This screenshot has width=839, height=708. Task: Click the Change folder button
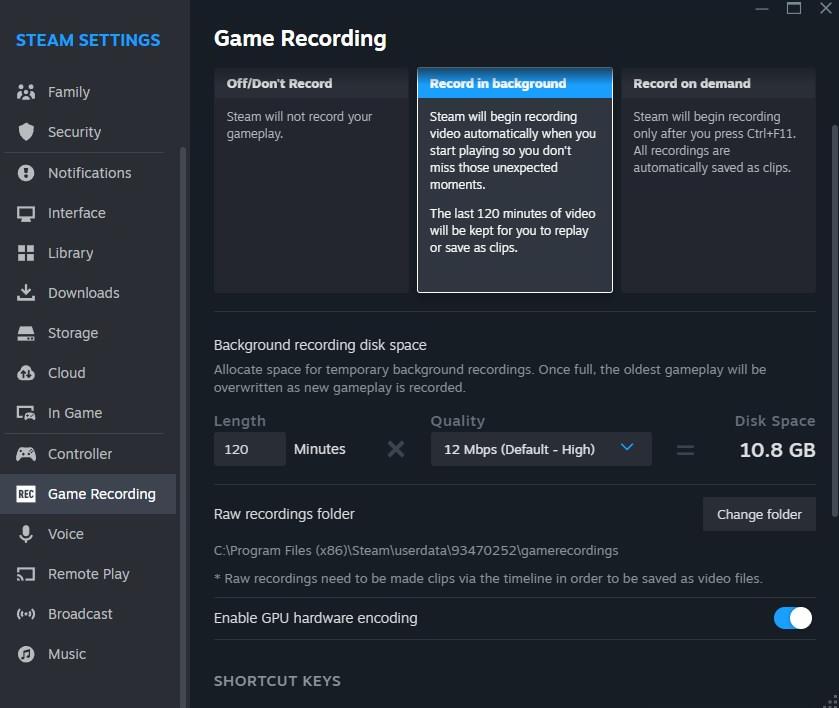click(x=759, y=514)
